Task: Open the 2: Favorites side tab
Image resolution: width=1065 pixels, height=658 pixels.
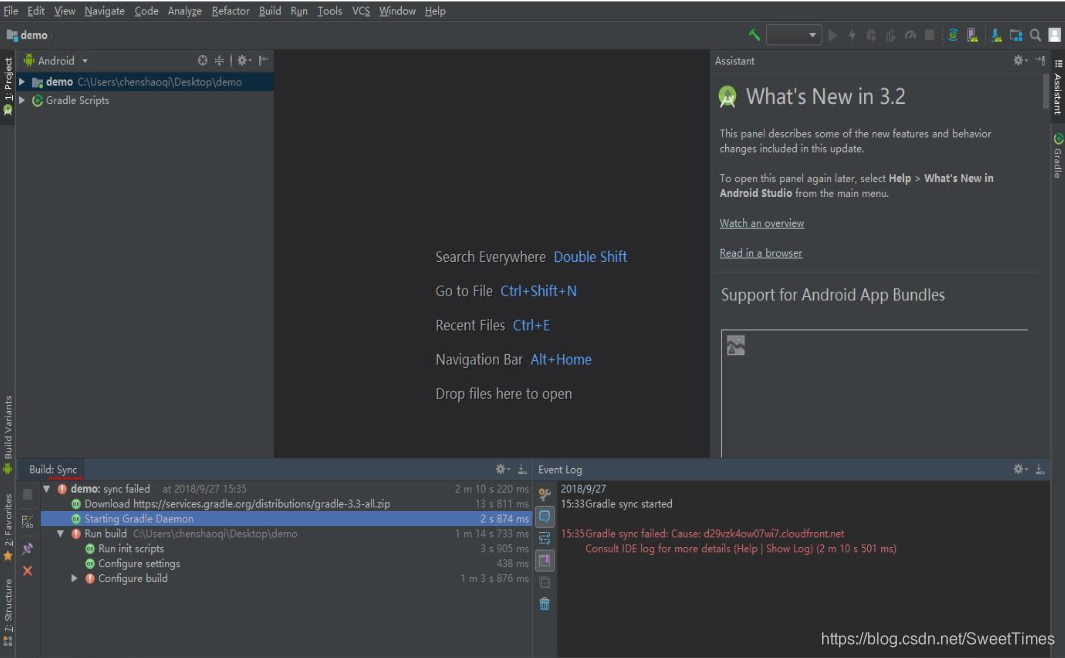Action: (x=8, y=527)
